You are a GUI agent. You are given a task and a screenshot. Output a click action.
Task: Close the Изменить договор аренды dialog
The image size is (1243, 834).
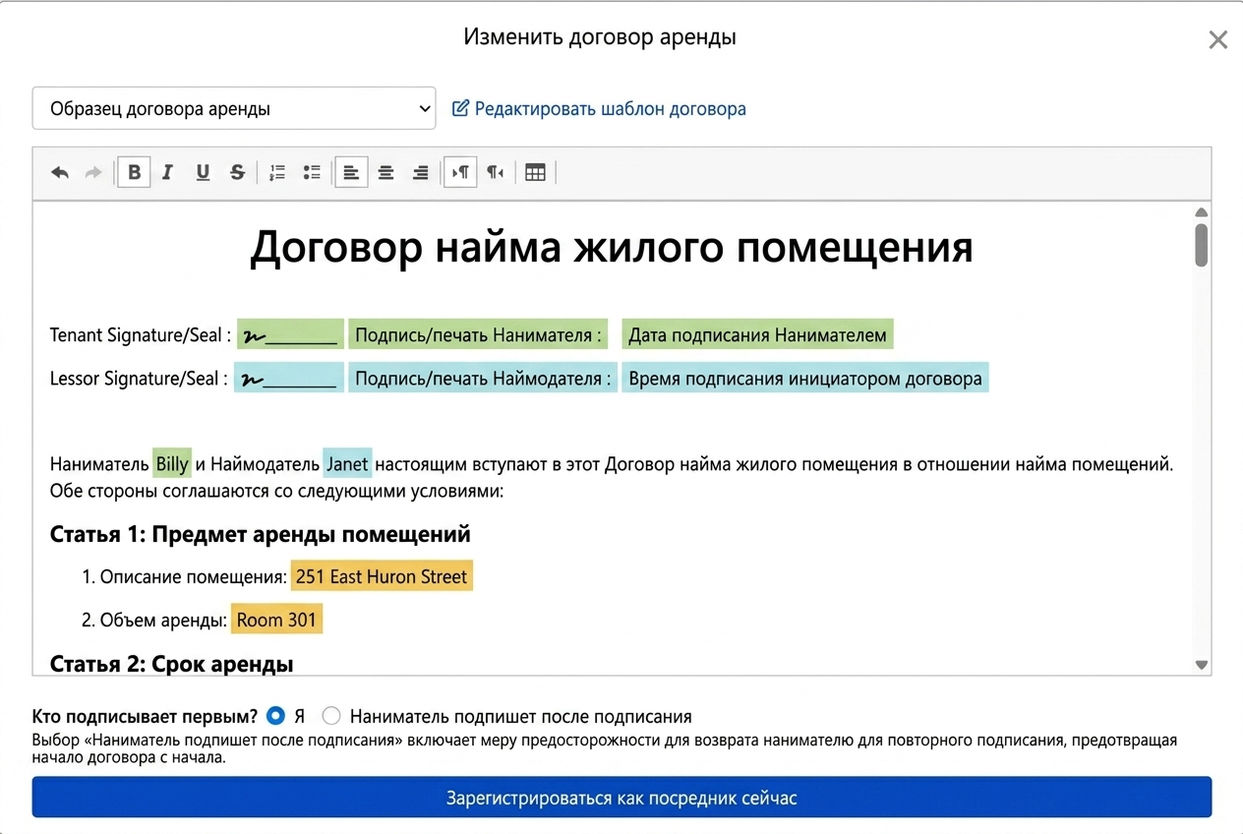1217,40
